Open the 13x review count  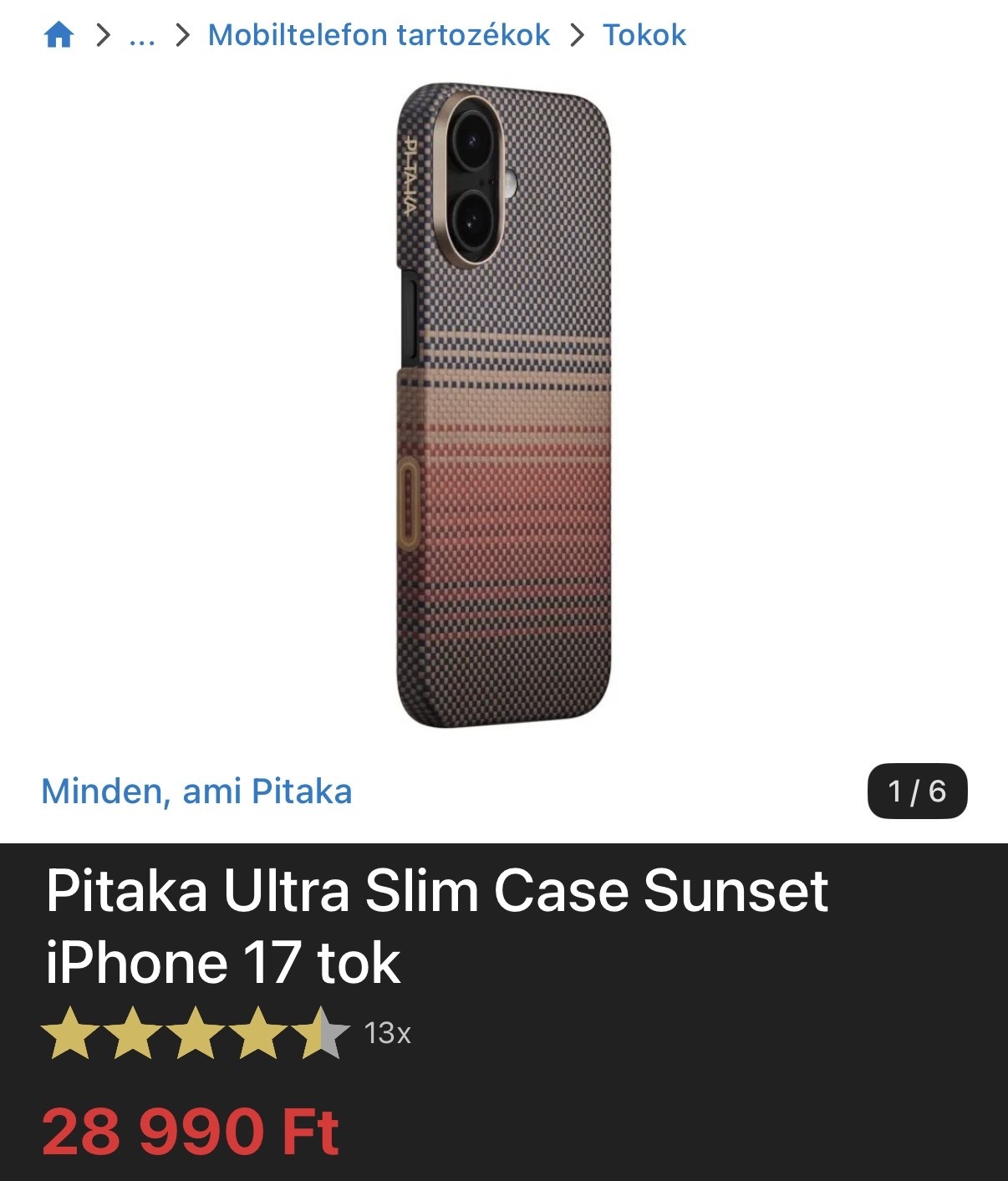387,1033
